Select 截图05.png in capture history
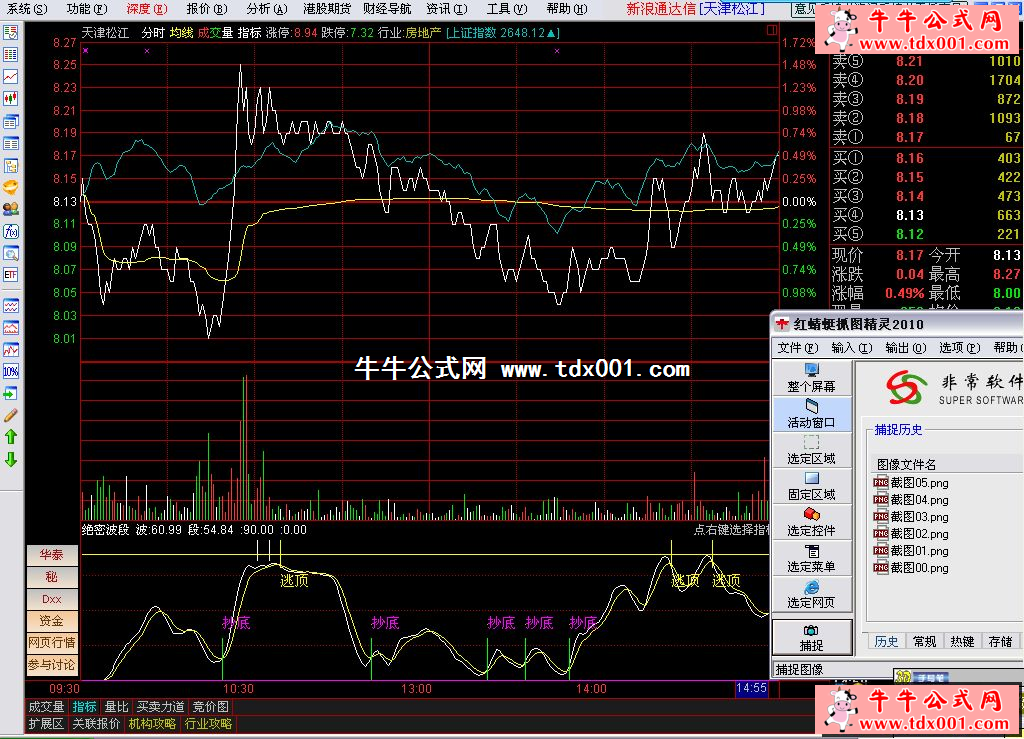This screenshot has width=1024, height=739. coord(911,483)
